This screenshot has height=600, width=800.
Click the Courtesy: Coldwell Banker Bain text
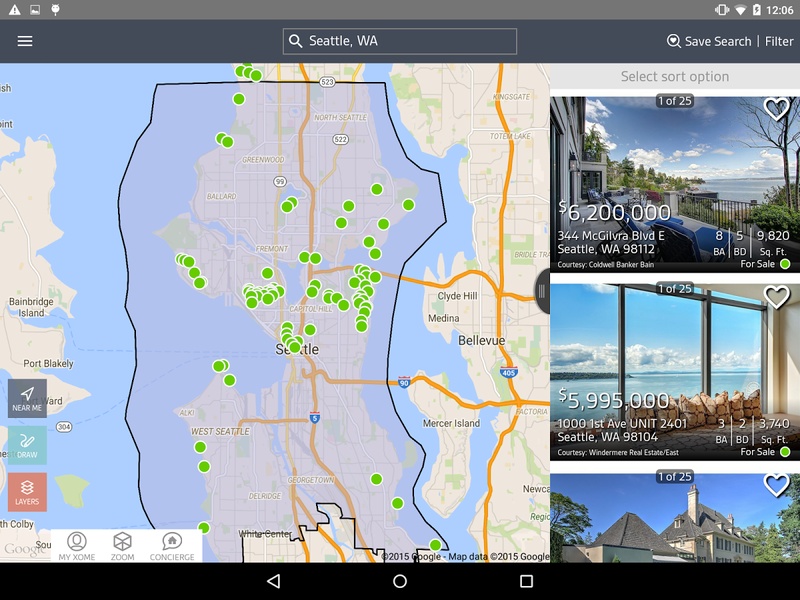tap(606, 264)
